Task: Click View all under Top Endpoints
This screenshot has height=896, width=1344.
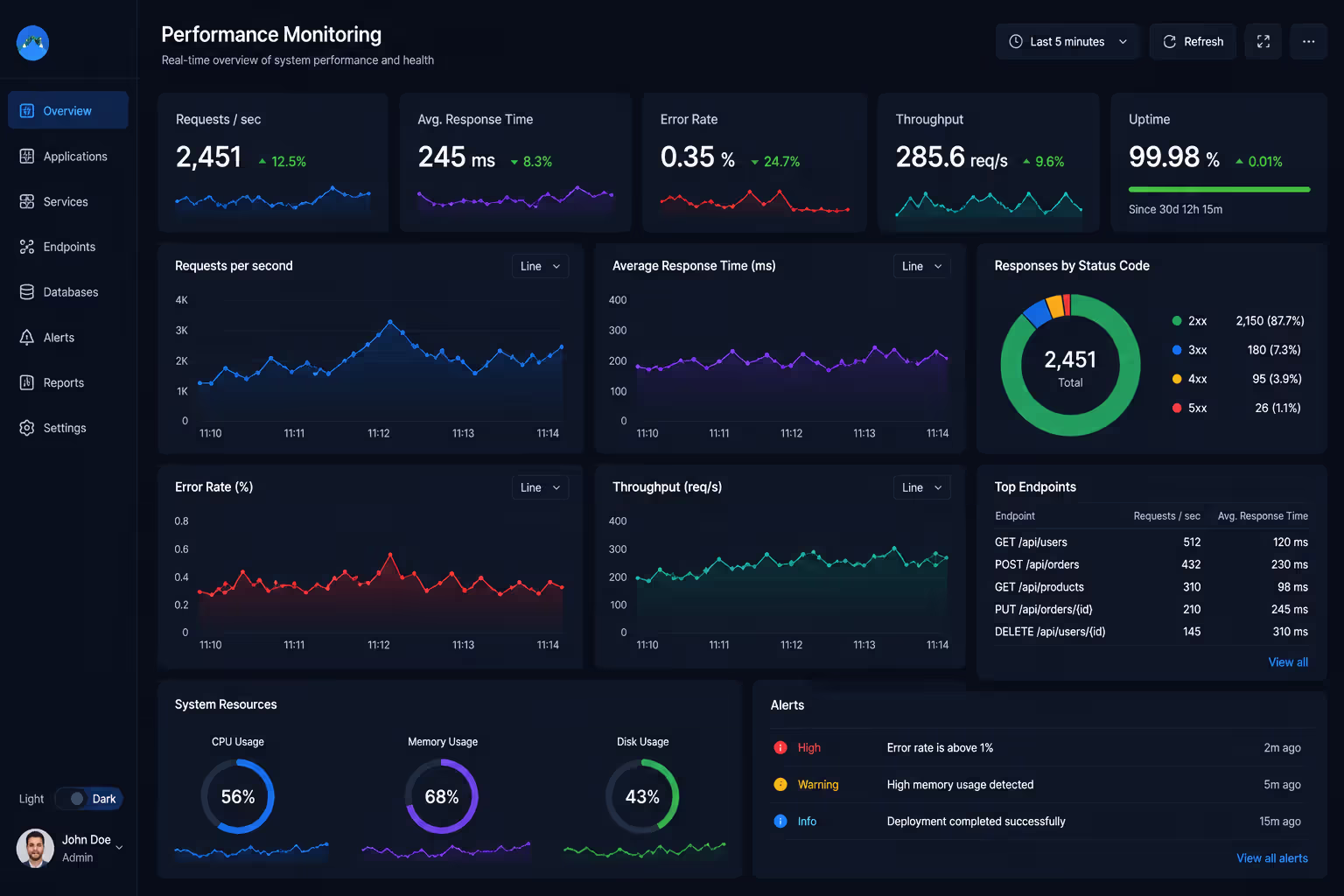Action: coord(1288,662)
